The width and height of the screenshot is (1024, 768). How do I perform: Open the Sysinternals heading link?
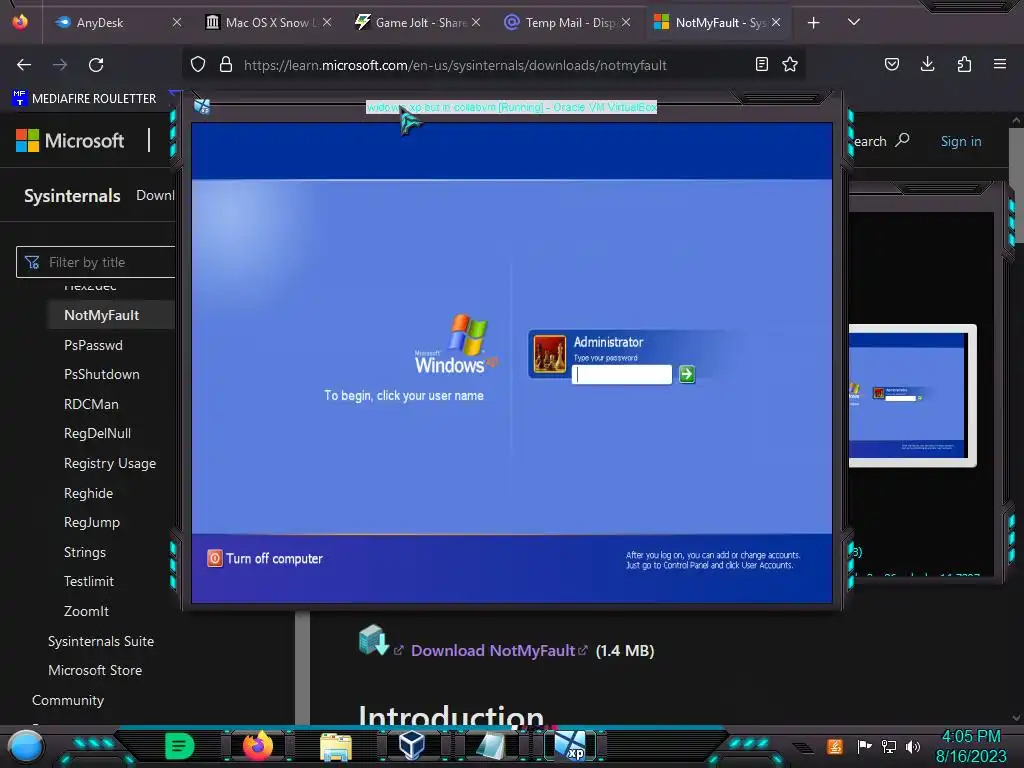[x=72, y=196]
